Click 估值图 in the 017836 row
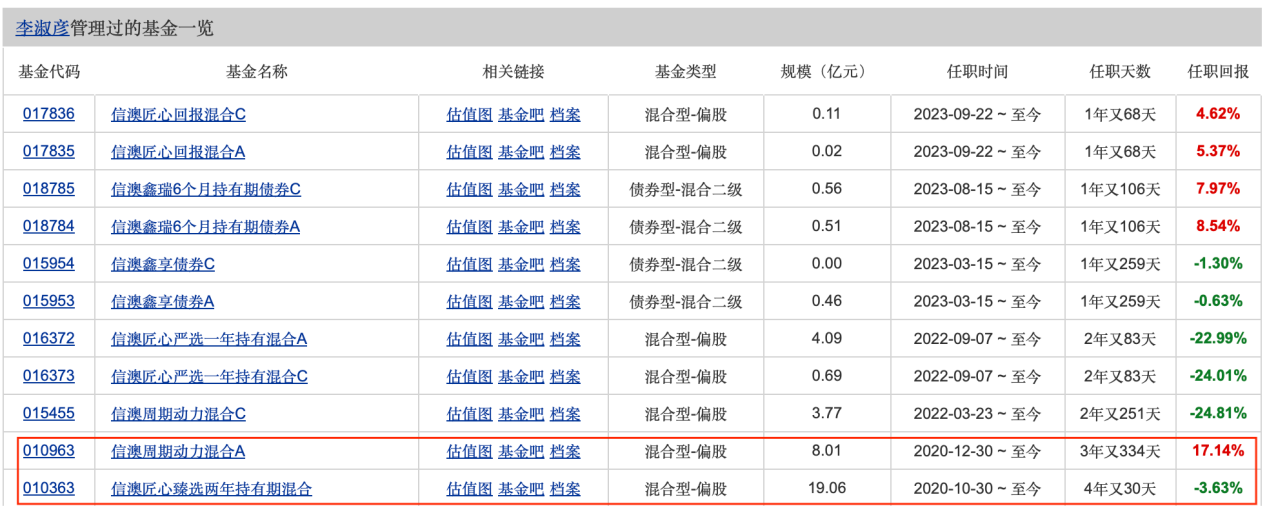1267x506 pixels. [469, 114]
